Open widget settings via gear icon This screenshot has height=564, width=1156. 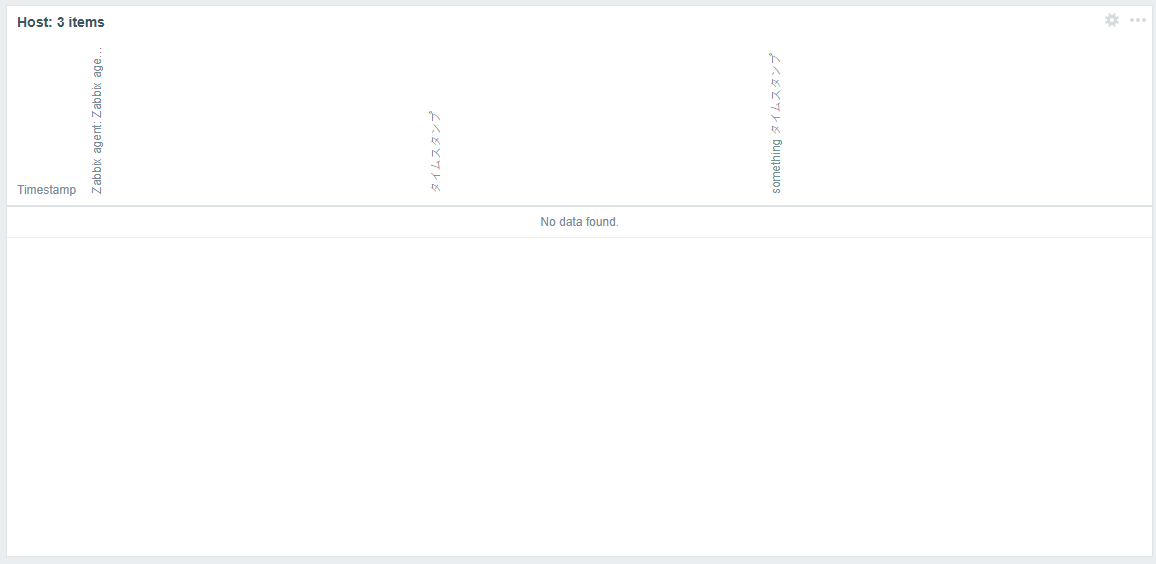(x=1111, y=20)
